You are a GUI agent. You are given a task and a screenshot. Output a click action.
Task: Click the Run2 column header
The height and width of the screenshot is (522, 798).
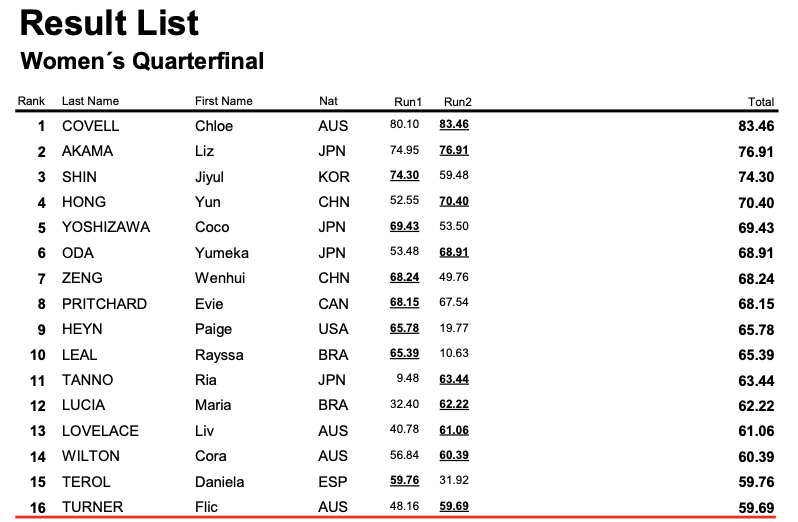pos(458,102)
